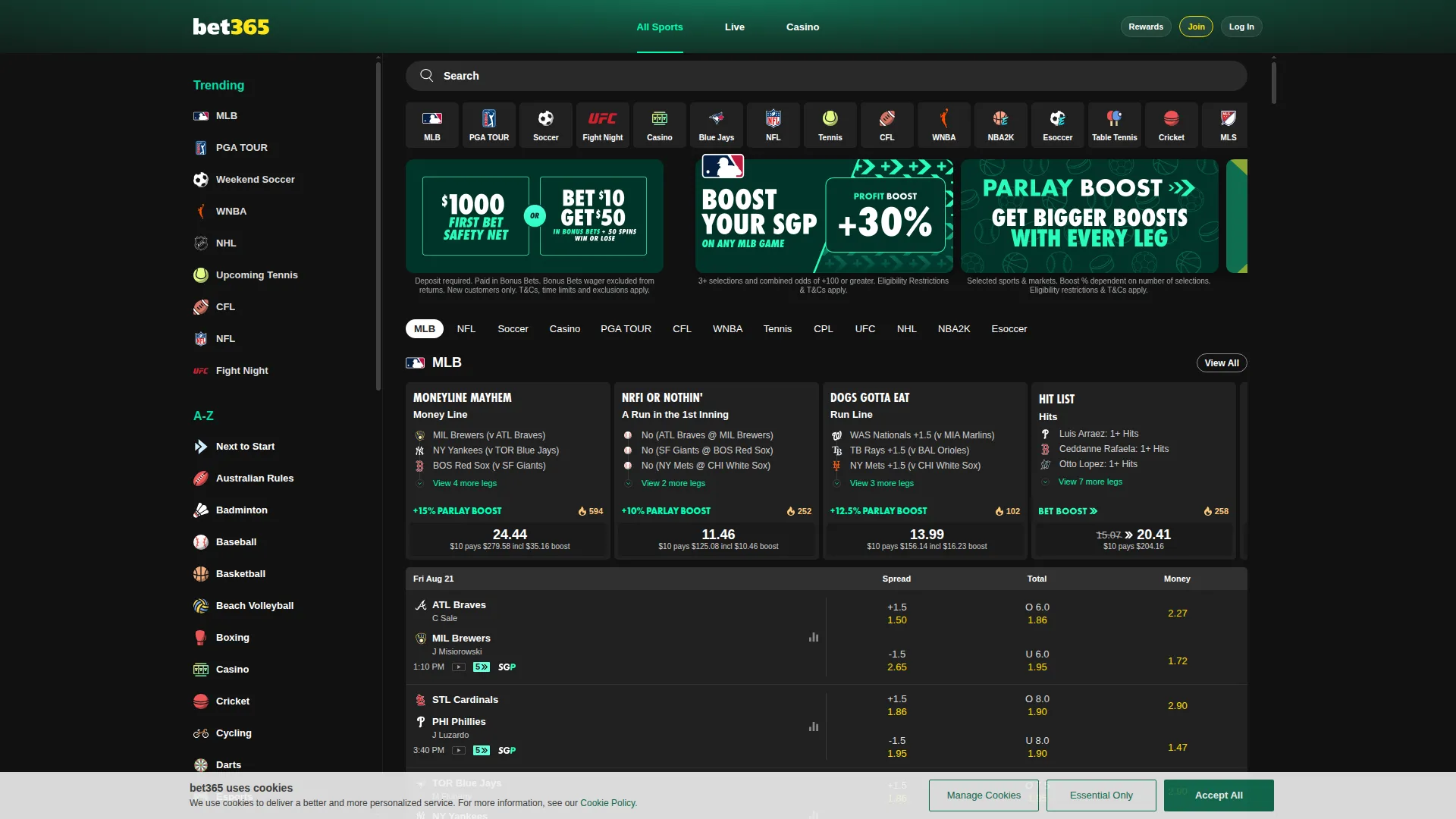Select MIL Brewers 1.72 moneyline

[x=1178, y=661]
